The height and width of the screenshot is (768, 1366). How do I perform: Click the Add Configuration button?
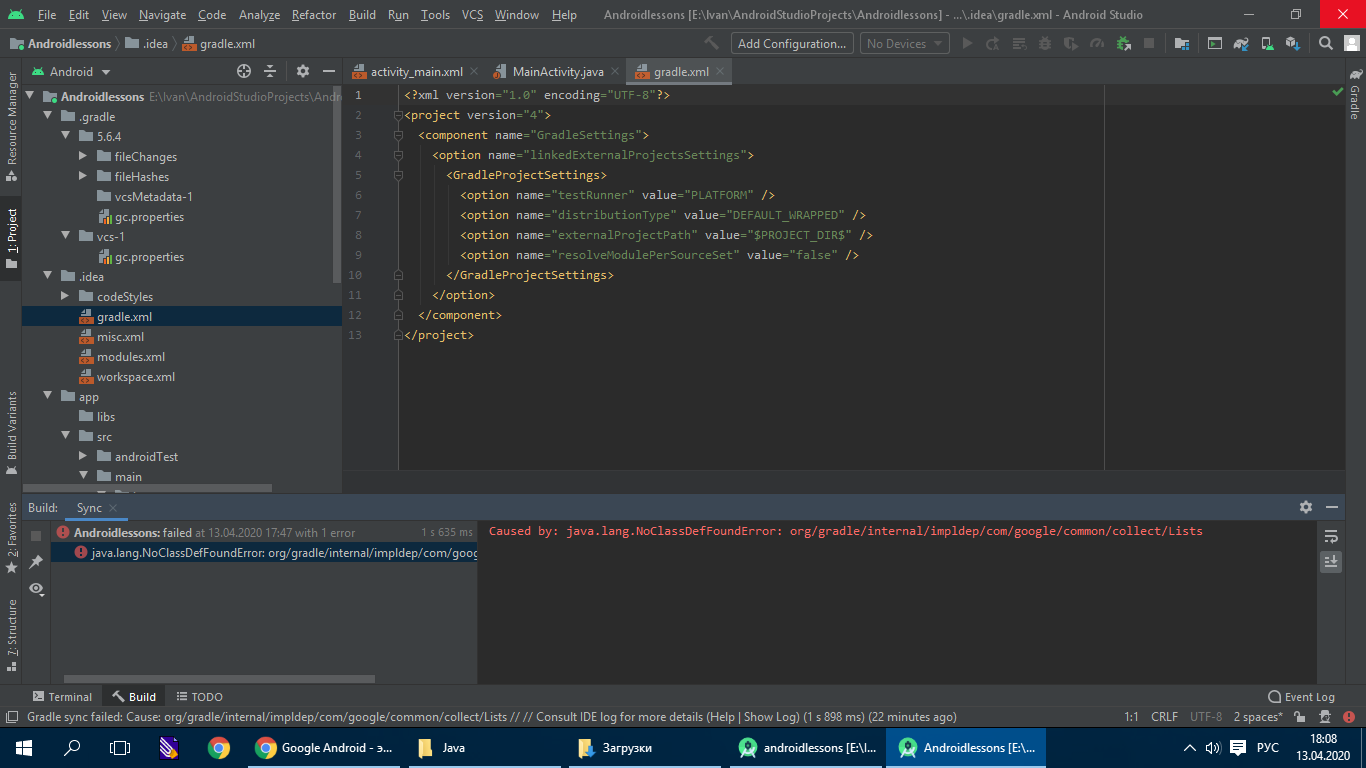pyautogui.click(x=792, y=43)
